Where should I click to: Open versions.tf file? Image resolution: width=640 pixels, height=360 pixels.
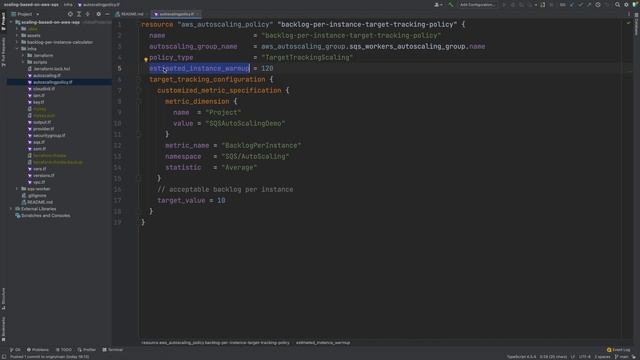(x=44, y=176)
